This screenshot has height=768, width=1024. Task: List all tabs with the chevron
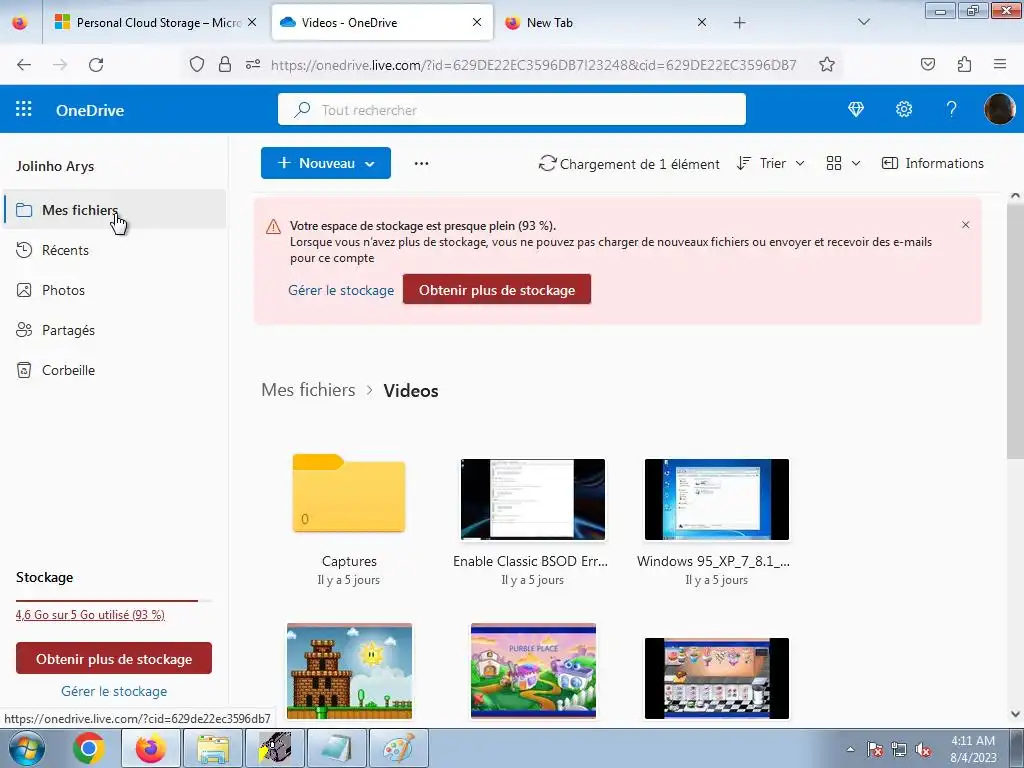pyautogui.click(x=863, y=22)
